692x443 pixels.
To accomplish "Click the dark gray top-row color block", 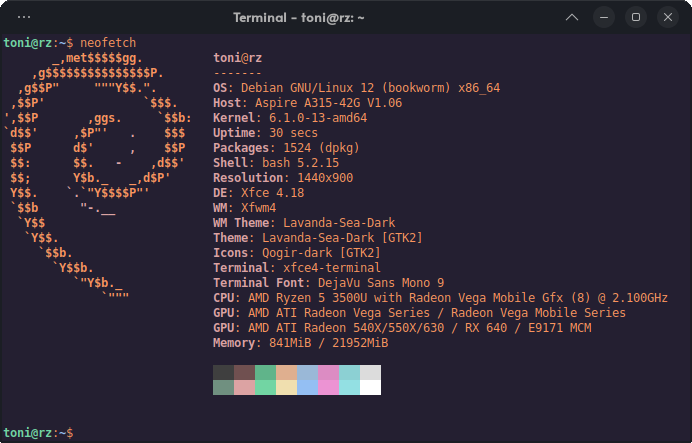I will (x=223, y=372).
